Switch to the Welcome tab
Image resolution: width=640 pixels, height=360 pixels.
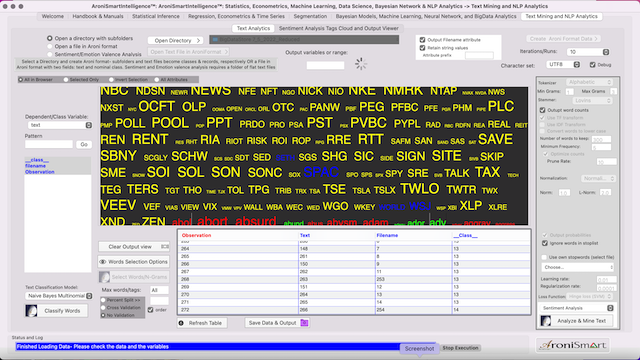click(x=53, y=16)
